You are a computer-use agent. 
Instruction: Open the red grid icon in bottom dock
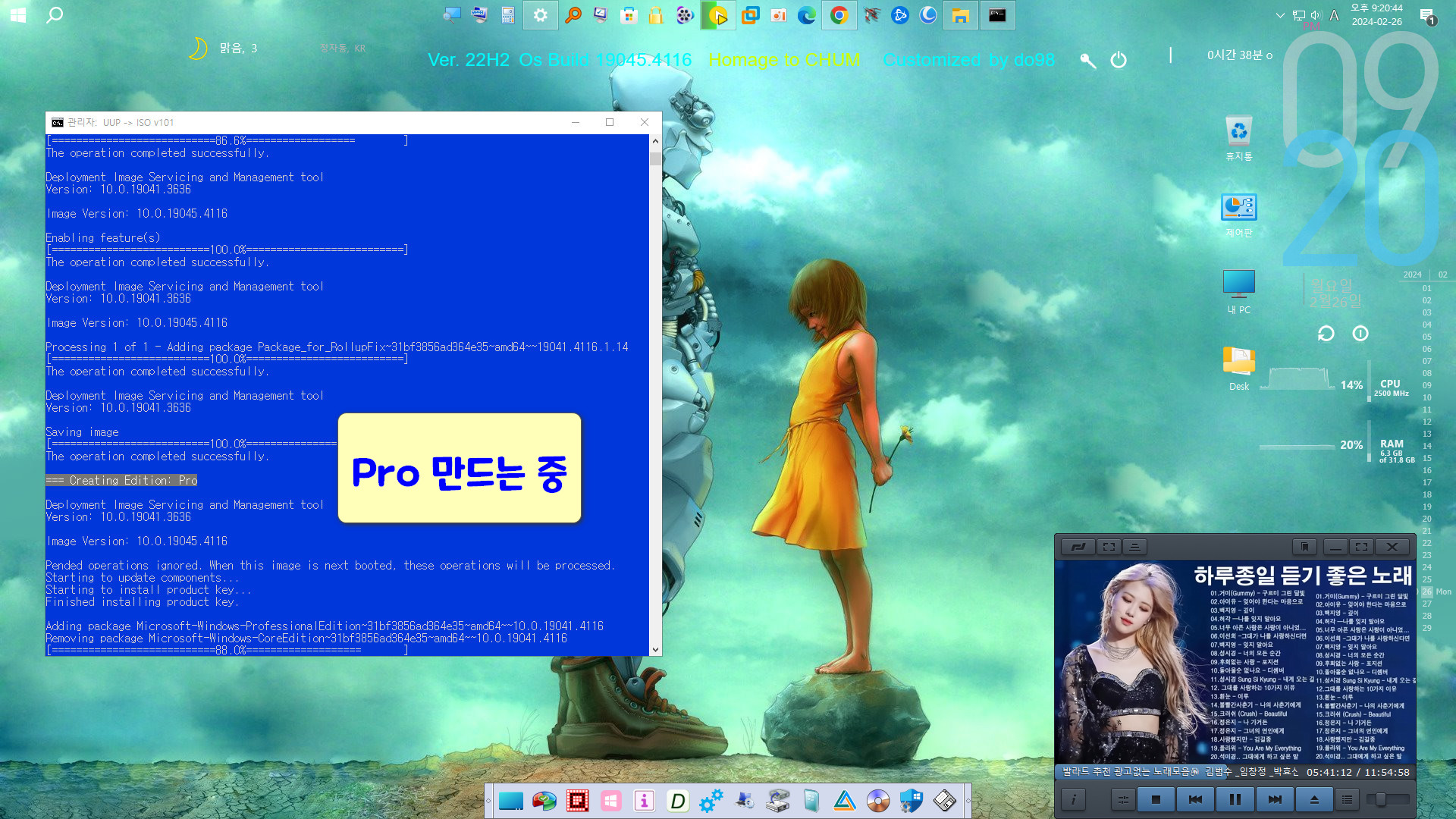tap(577, 801)
